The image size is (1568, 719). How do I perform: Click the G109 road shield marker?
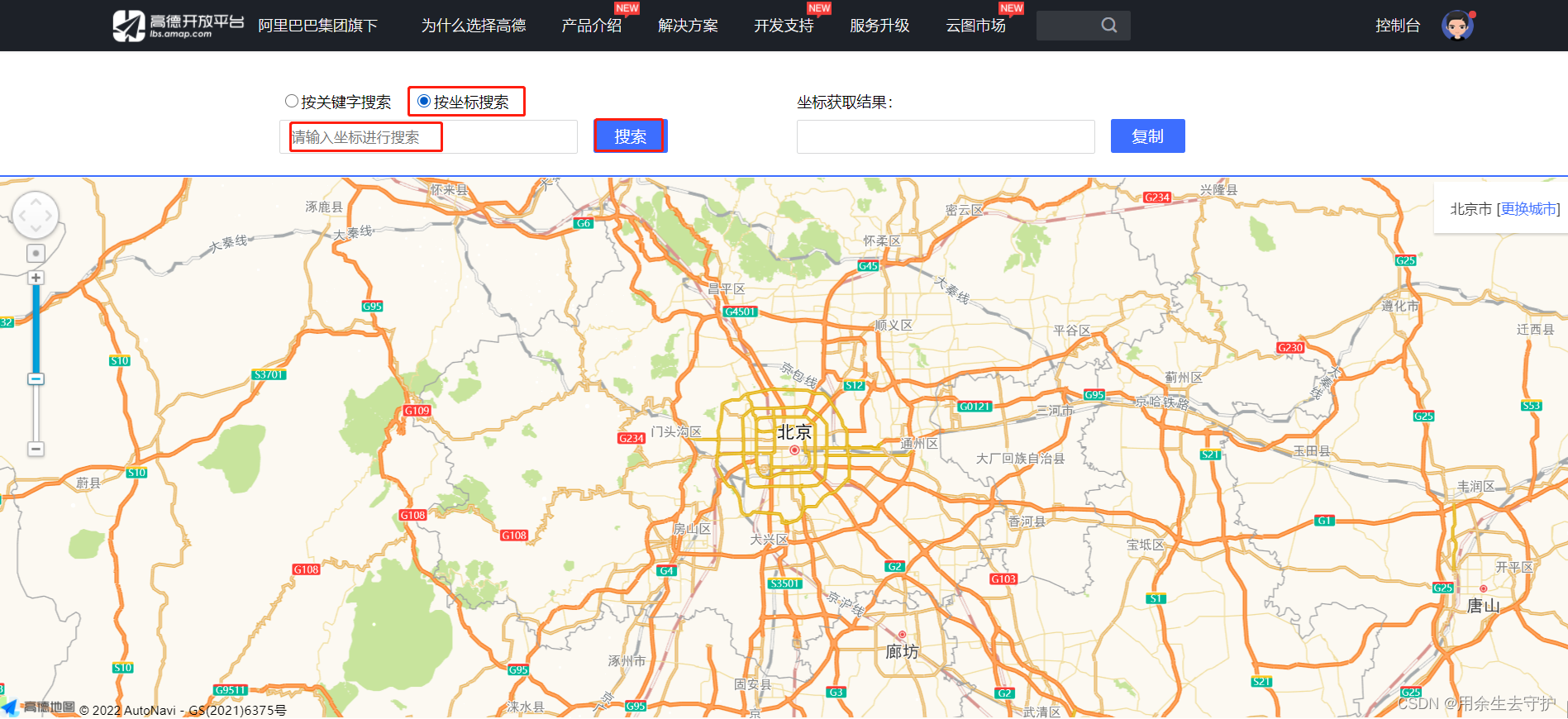(417, 411)
